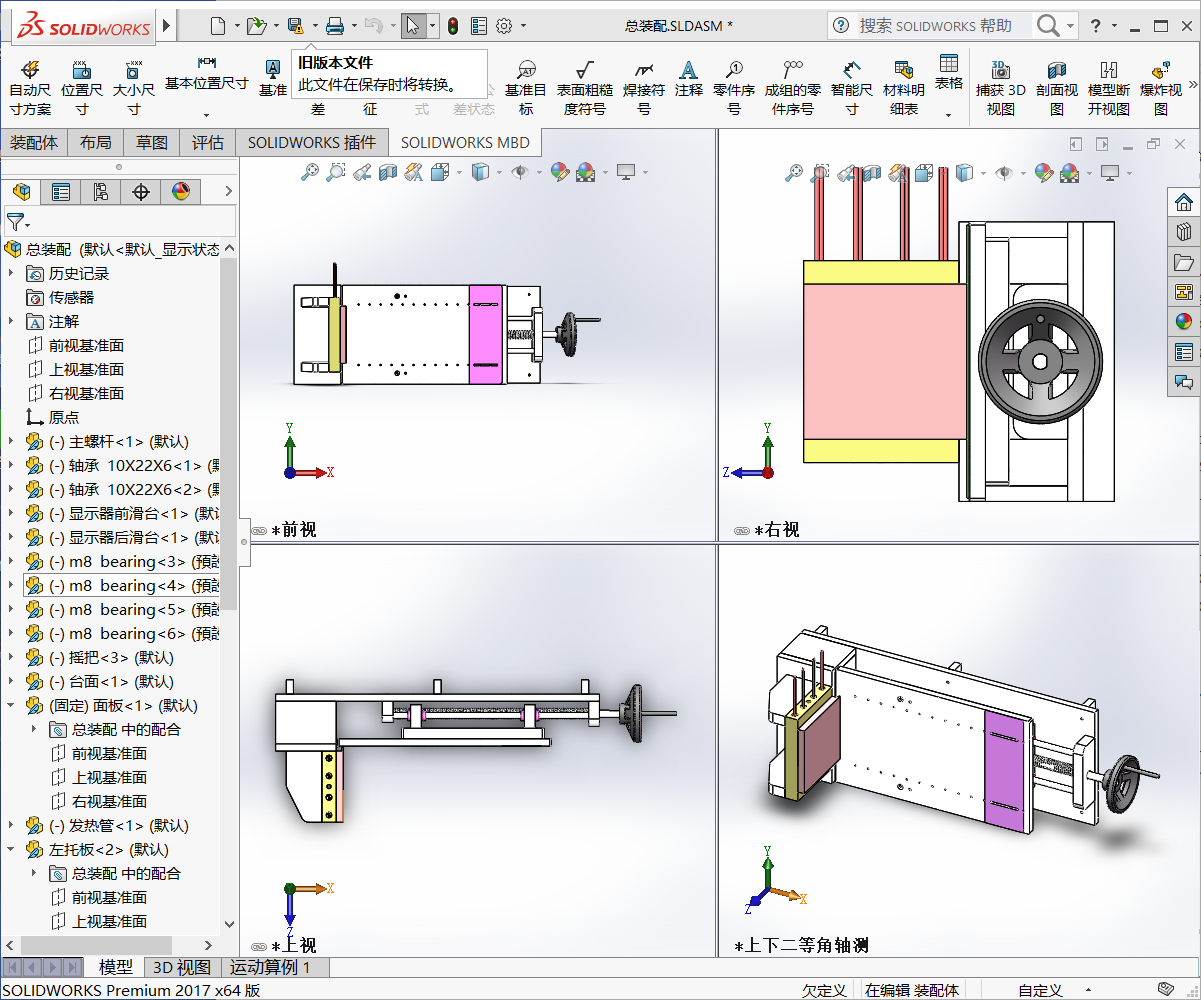
Task: Click the Open file icon
Action: 256,25
